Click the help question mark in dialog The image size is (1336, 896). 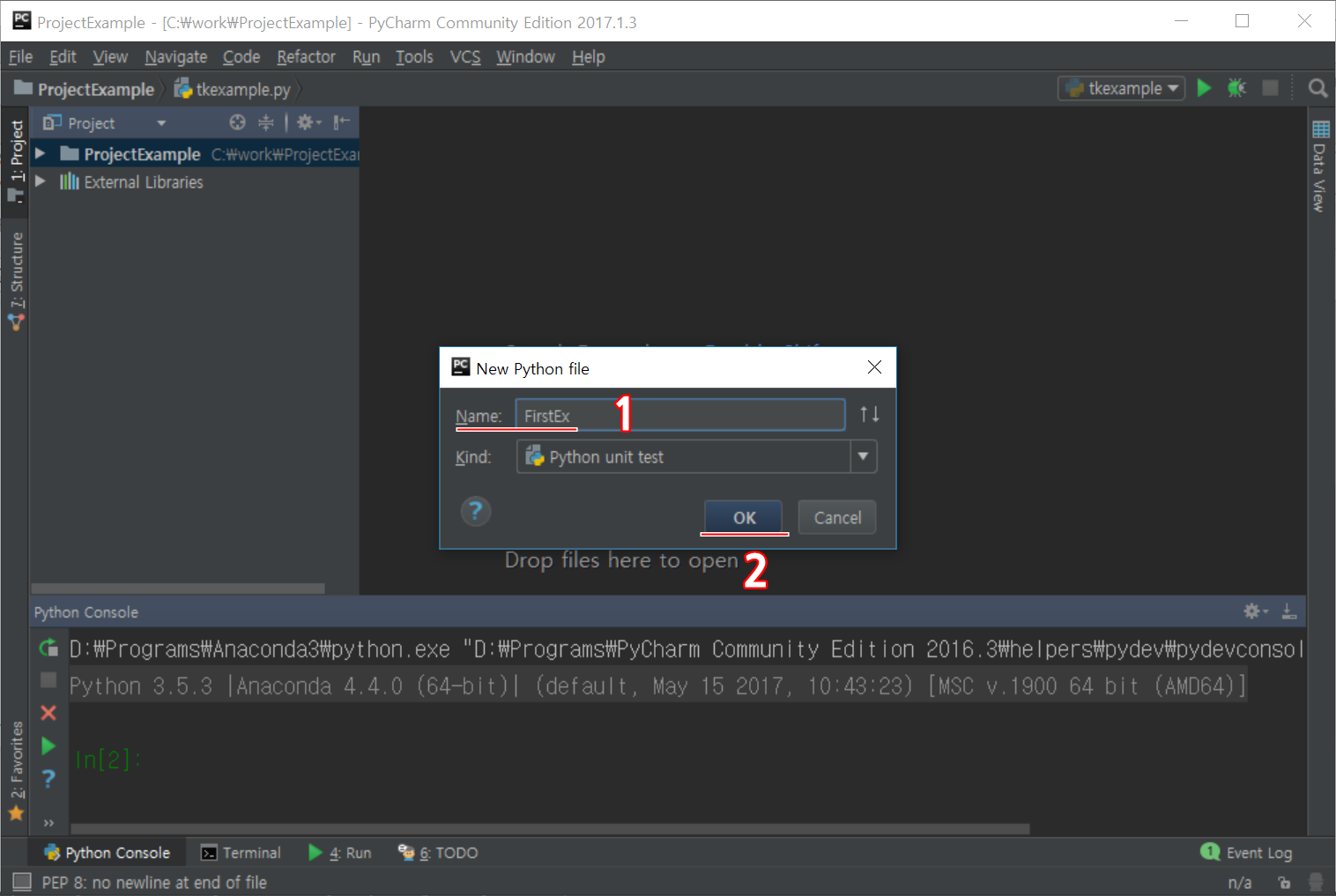tap(476, 511)
